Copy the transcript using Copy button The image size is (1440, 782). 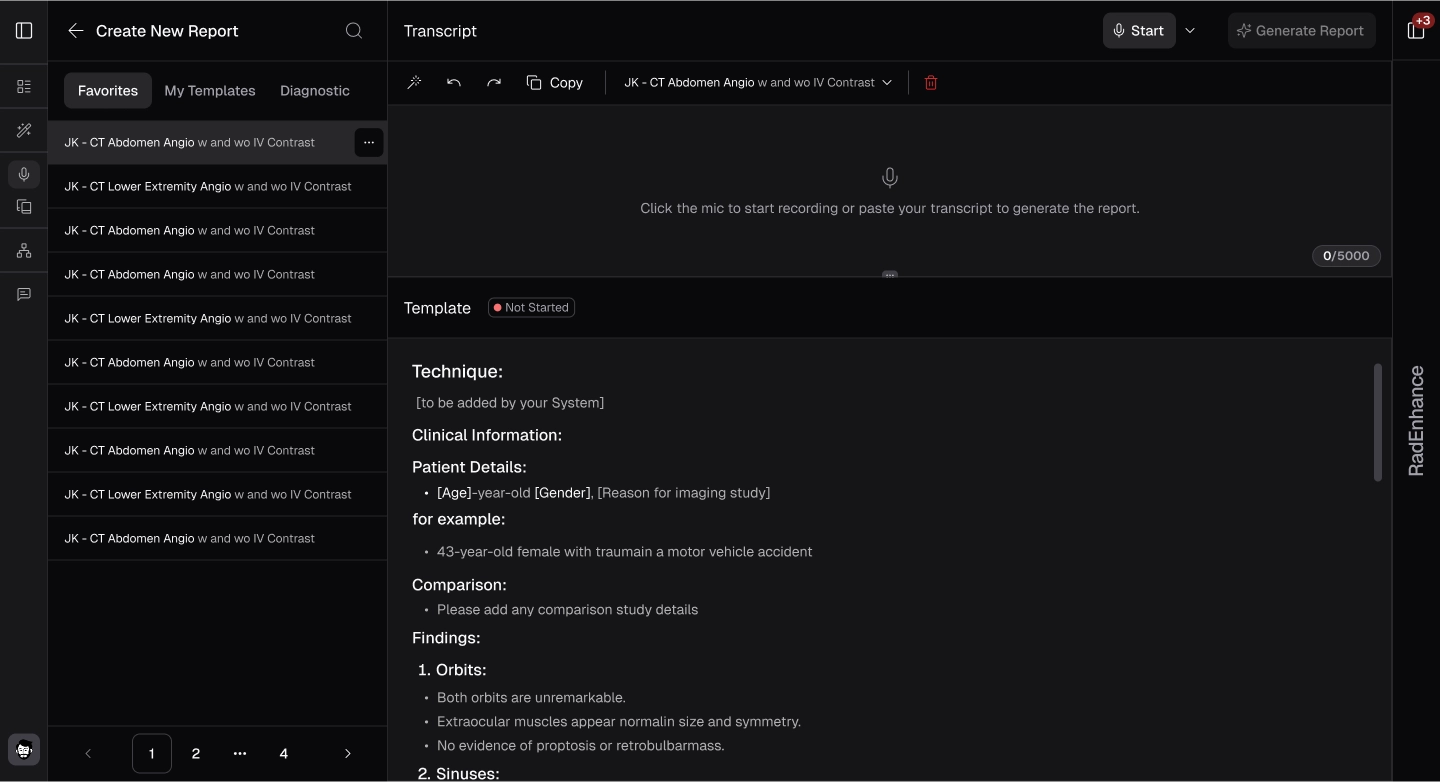(555, 83)
